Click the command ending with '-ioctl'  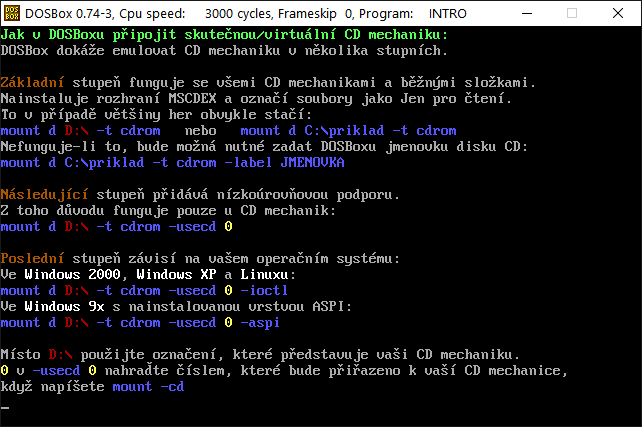[145, 290]
